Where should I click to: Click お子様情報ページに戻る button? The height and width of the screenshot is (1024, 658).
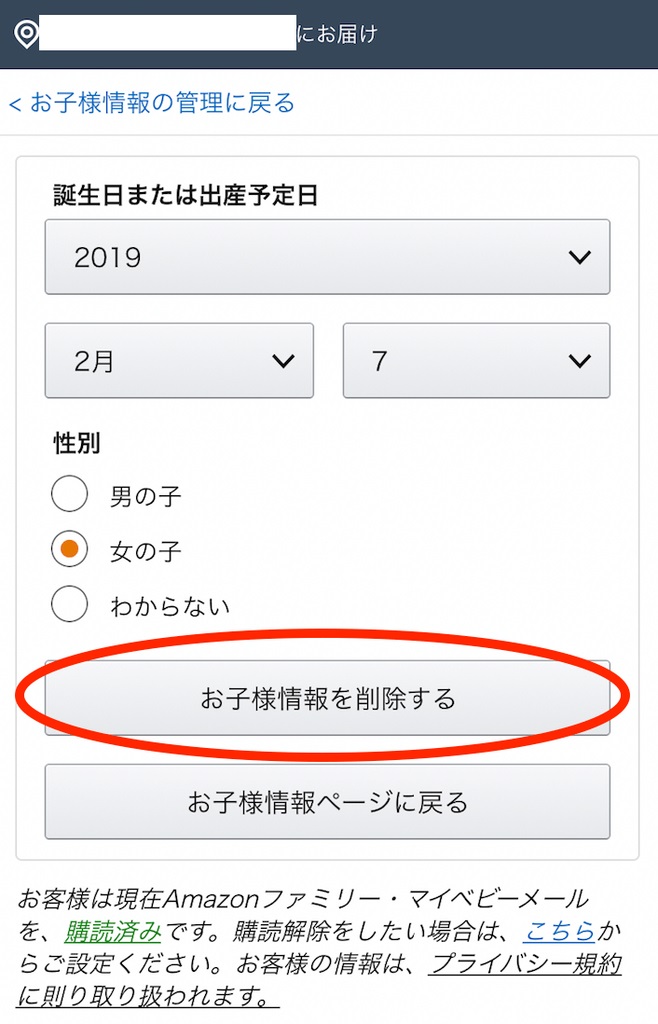(328, 802)
